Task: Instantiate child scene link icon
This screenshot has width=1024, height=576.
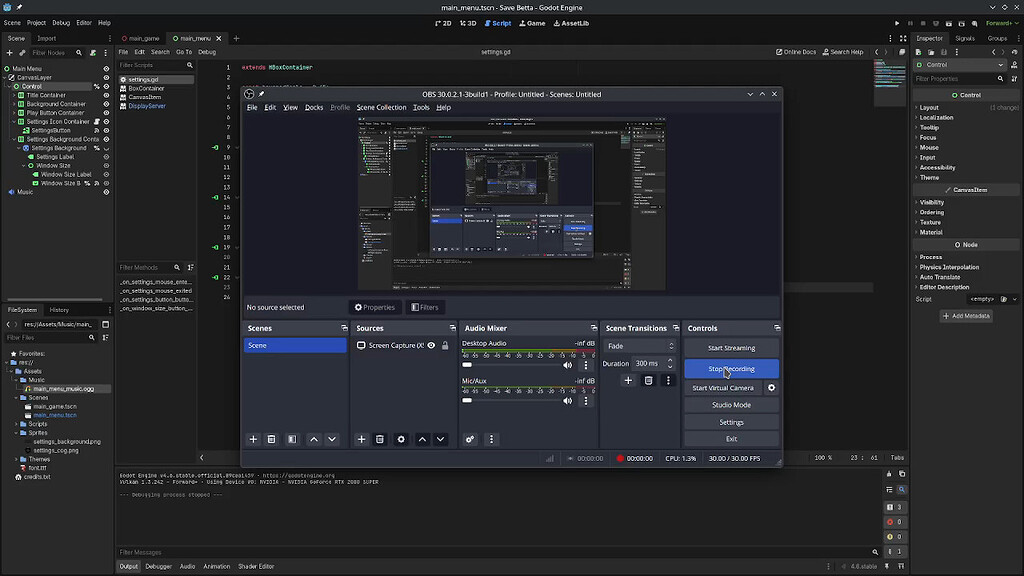Action: pyautogui.click(x=22, y=52)
